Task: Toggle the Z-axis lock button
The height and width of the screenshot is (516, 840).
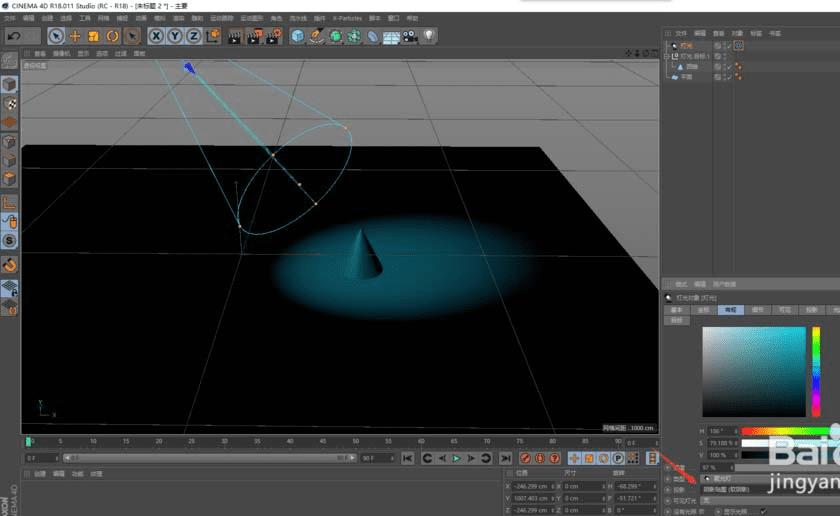Action: click(x=193, y=36)
